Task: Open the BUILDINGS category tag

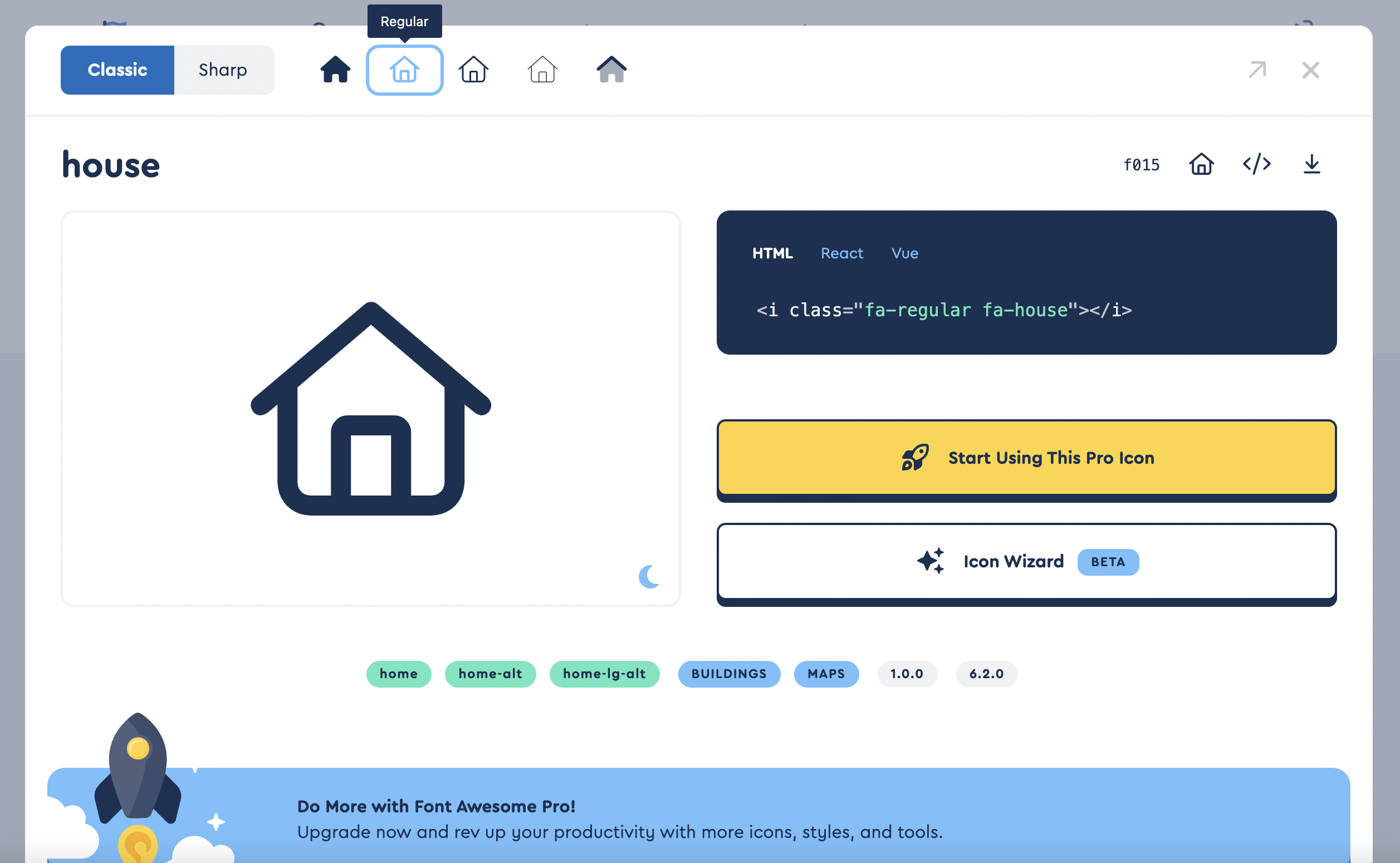Action: pos(729,674)
